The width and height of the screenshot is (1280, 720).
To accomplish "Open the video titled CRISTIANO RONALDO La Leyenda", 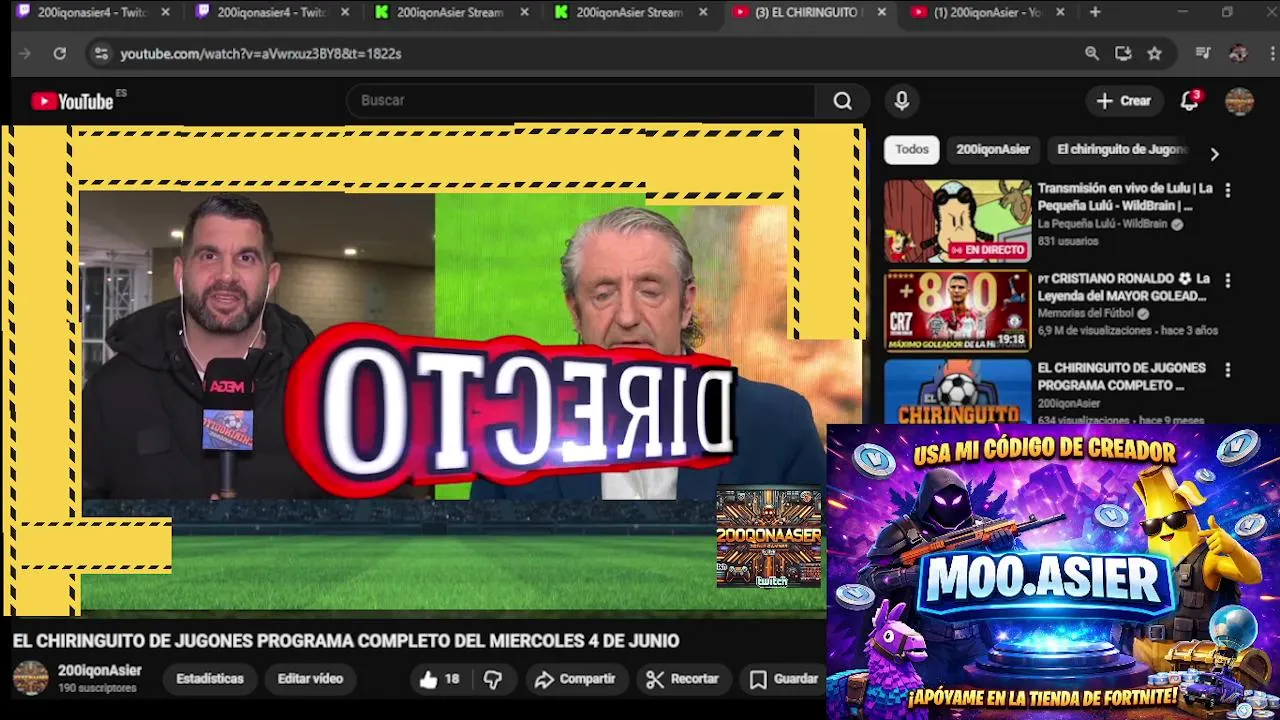I will tap(1123, 287).
